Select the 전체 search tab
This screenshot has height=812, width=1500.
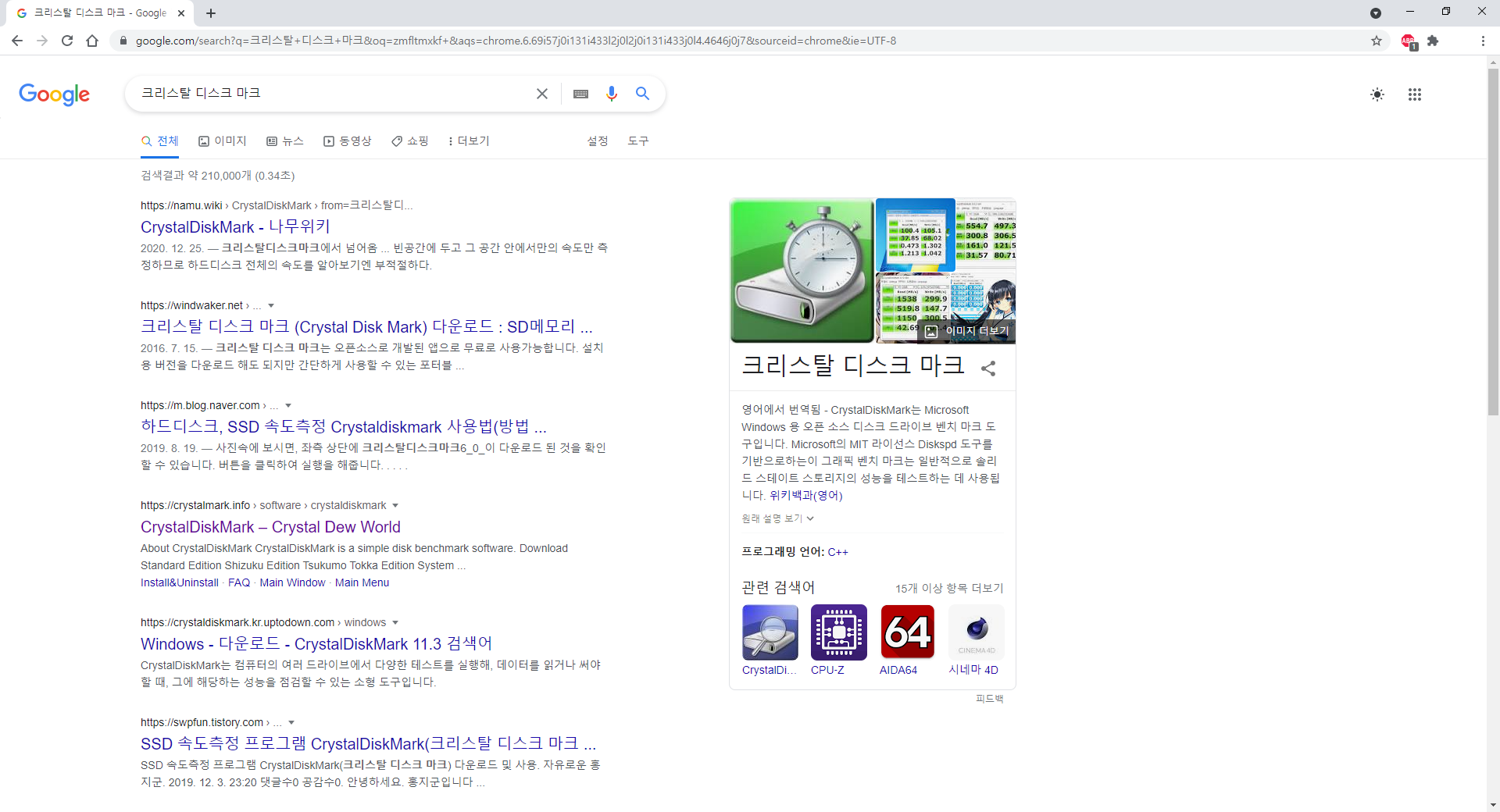pos(160,141)
